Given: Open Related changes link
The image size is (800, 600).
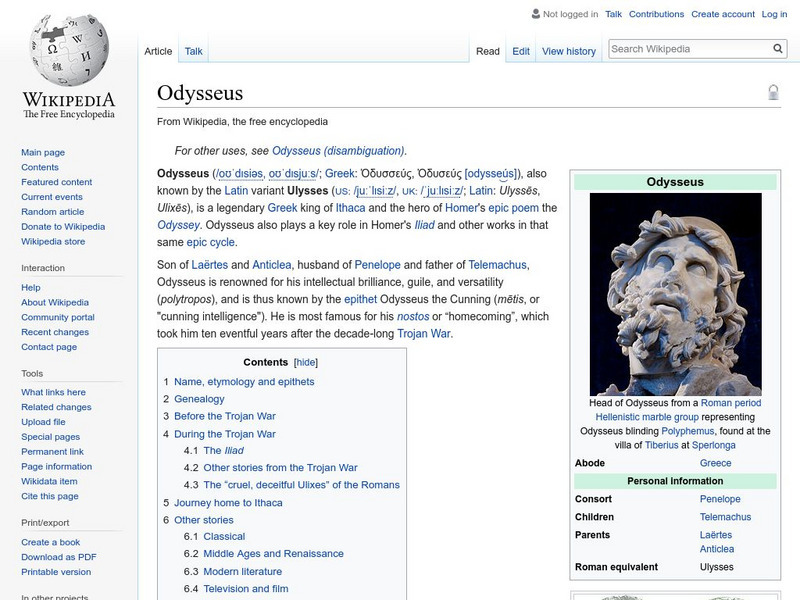Looking at the screenshot, I should [56, 407].
